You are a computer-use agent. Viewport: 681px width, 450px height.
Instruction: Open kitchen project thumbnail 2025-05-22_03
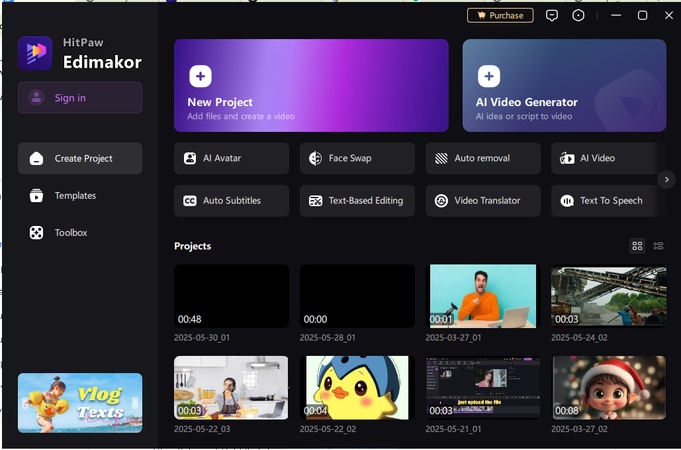click(x=231, y=388)
